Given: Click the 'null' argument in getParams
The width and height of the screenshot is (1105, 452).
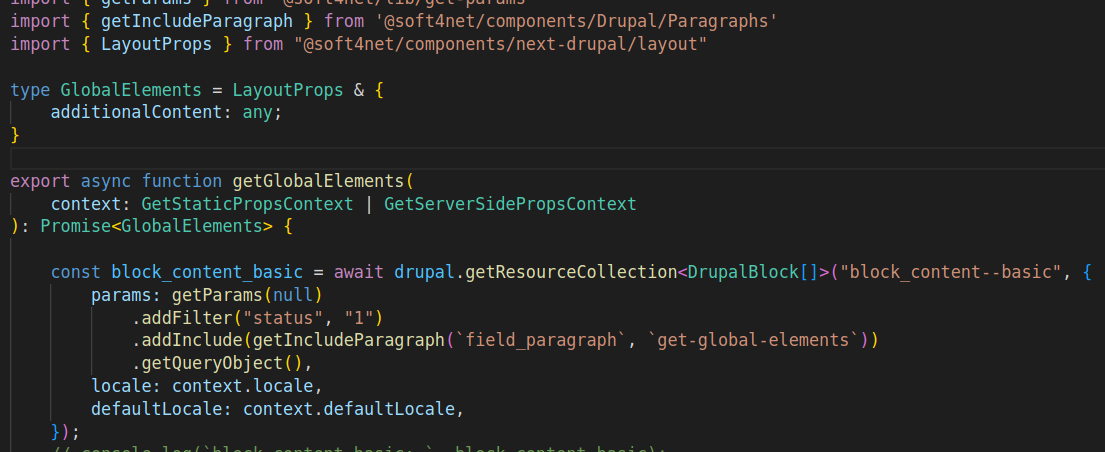Looking at the screenshot, I should (x=292, y=295).
